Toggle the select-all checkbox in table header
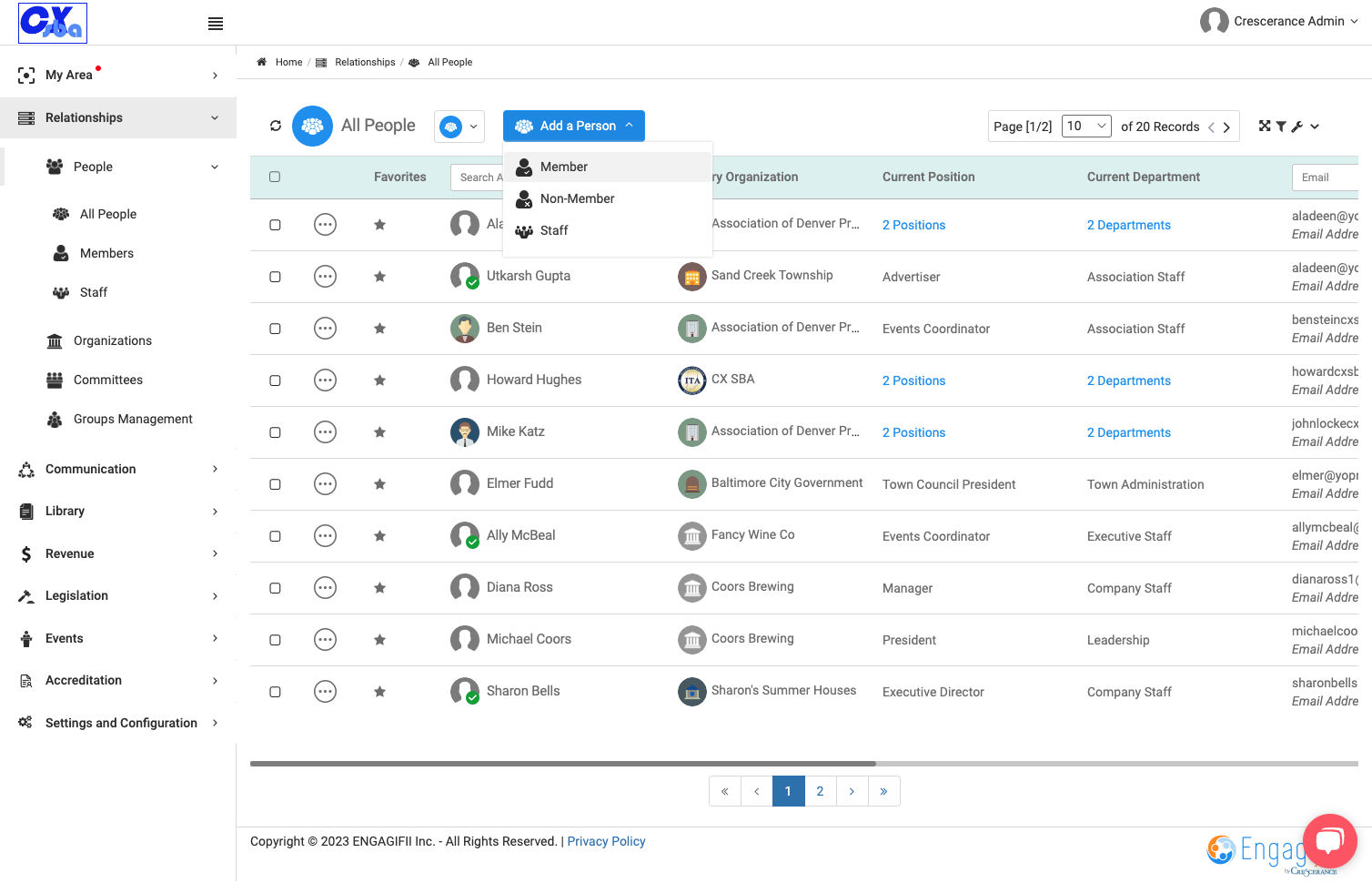The height and width of the screenshot is (883, 1372). coord(275,177)
